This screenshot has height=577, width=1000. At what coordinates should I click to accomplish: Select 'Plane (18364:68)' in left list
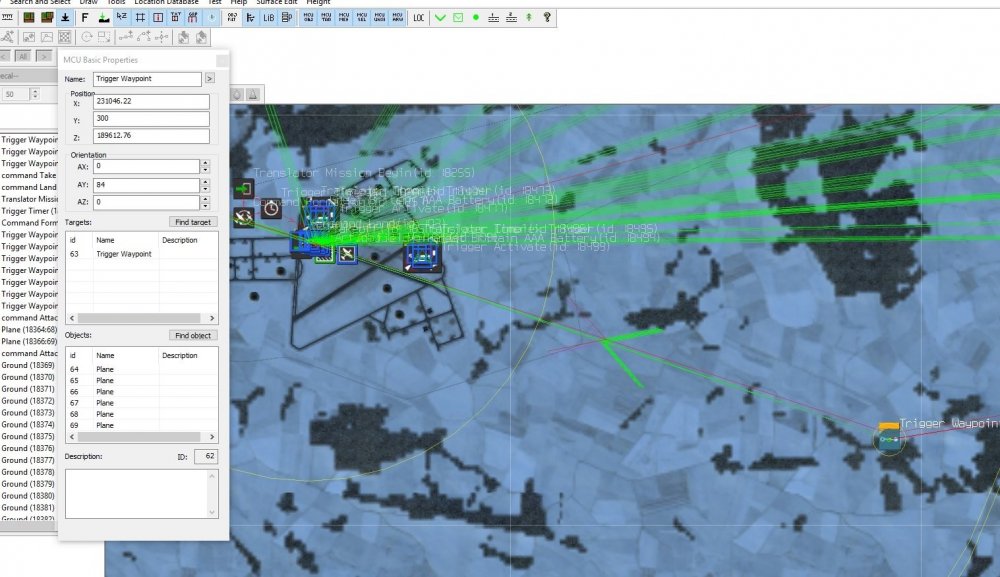[29, 330]
